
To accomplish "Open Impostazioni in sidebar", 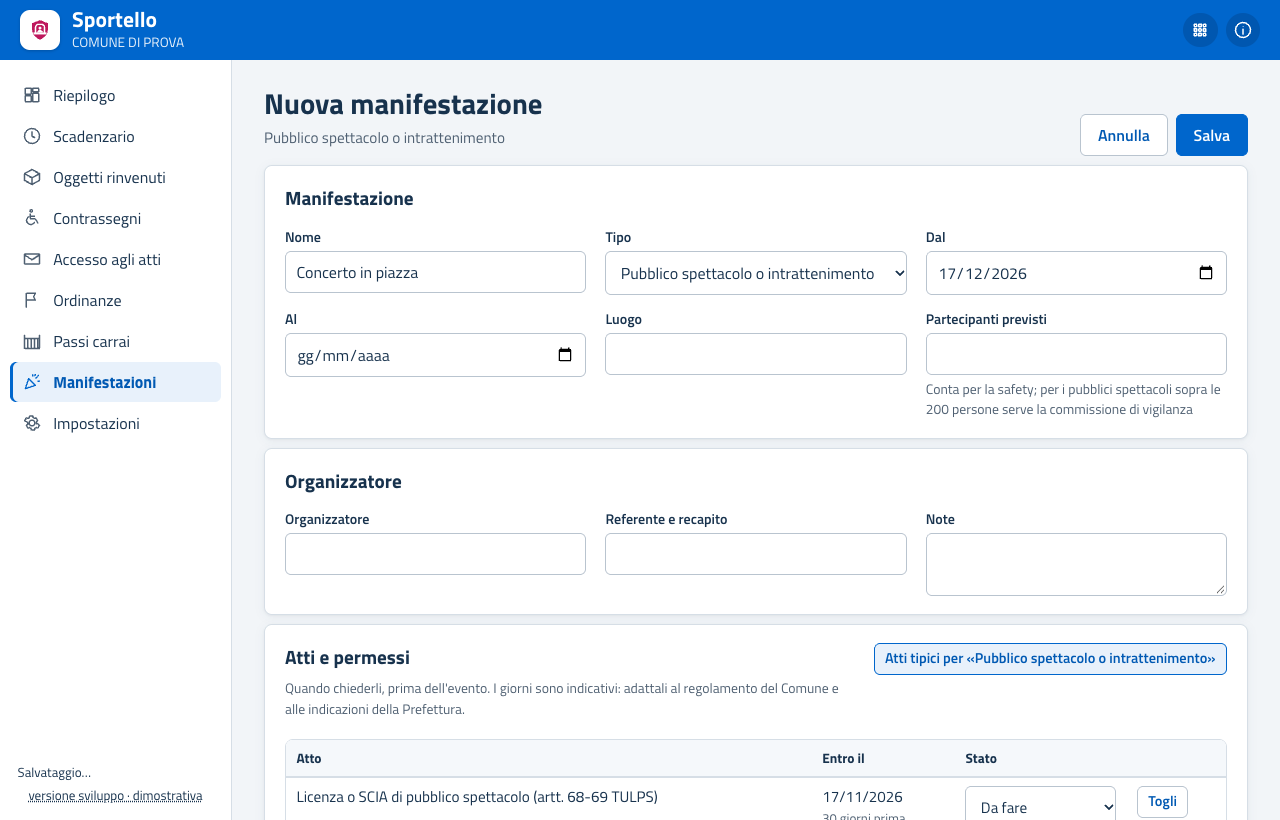I will point(116,423).
